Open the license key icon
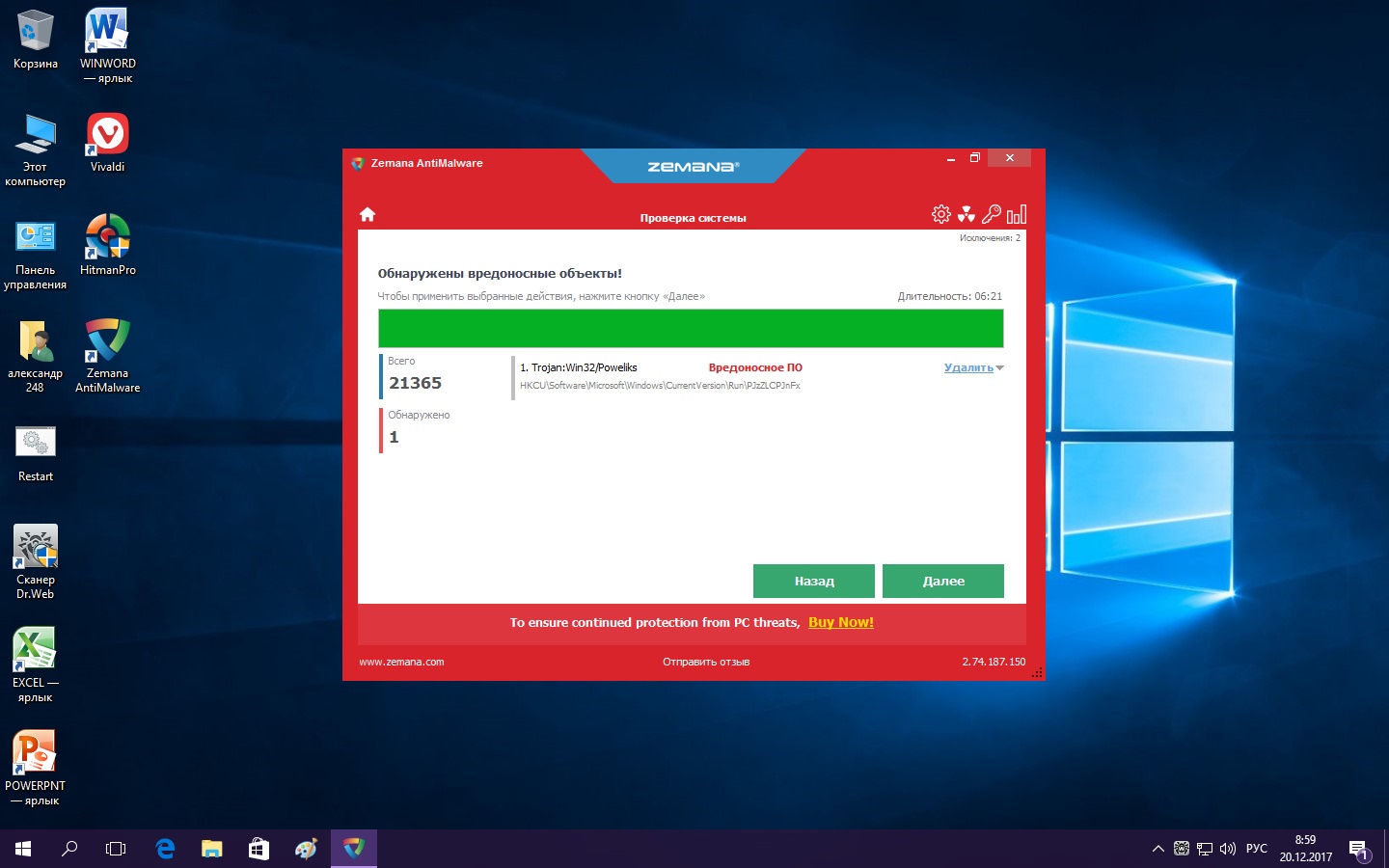This screenshot has width=1389, height=868. pyautogui.click(x=992, y=214)
